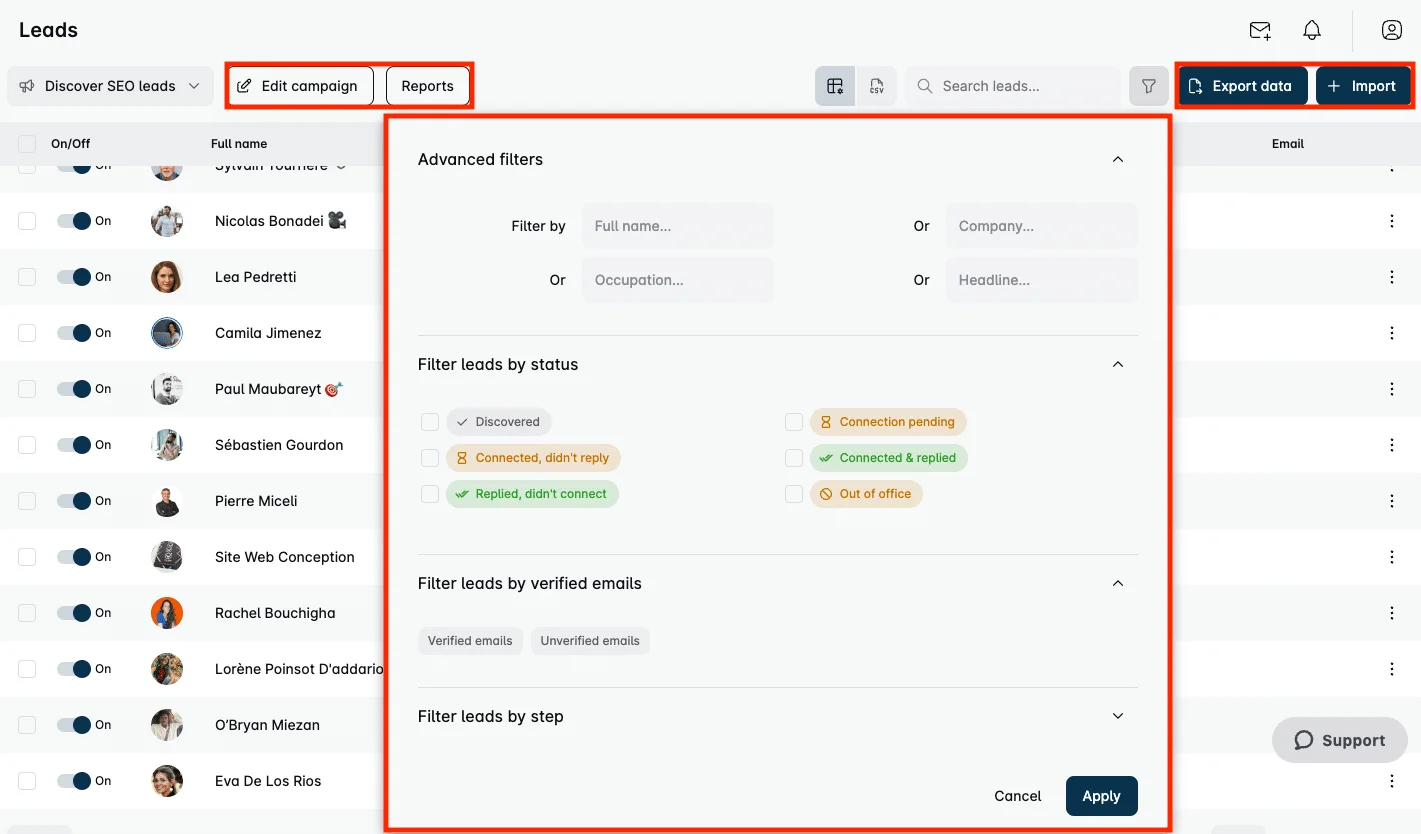Expand Filter leads by step section
This screenshot has width=1421, height=834.
[x=1118, y=716]
